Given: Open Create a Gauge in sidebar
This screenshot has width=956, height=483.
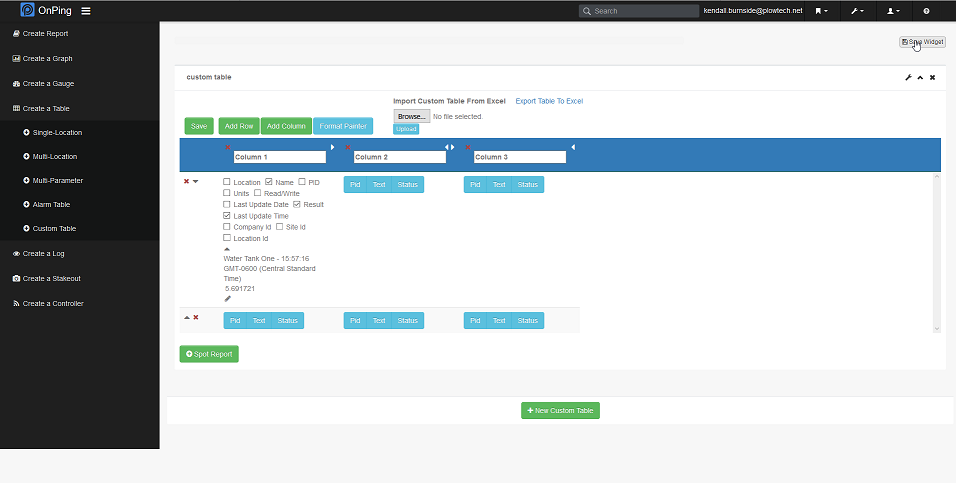Looking at the screenshot, I should (x=48, y=84).
